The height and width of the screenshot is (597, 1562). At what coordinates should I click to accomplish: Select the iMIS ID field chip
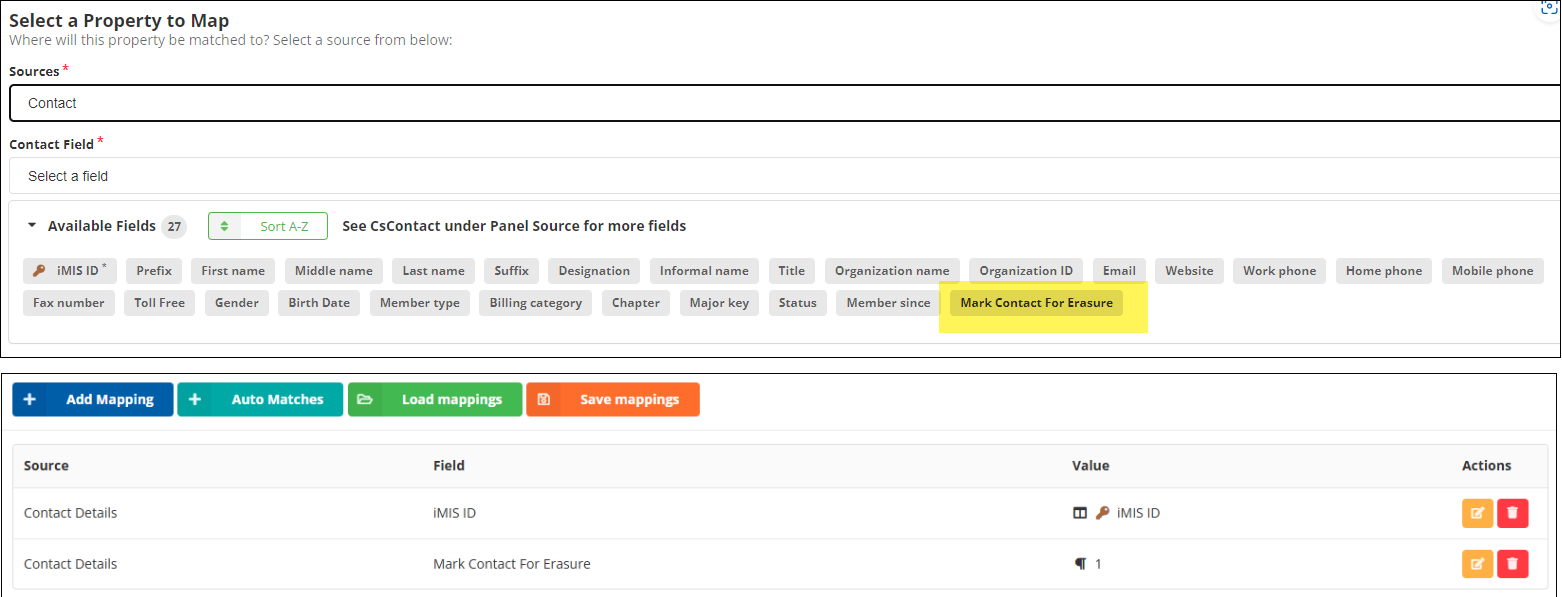(70, 271)
